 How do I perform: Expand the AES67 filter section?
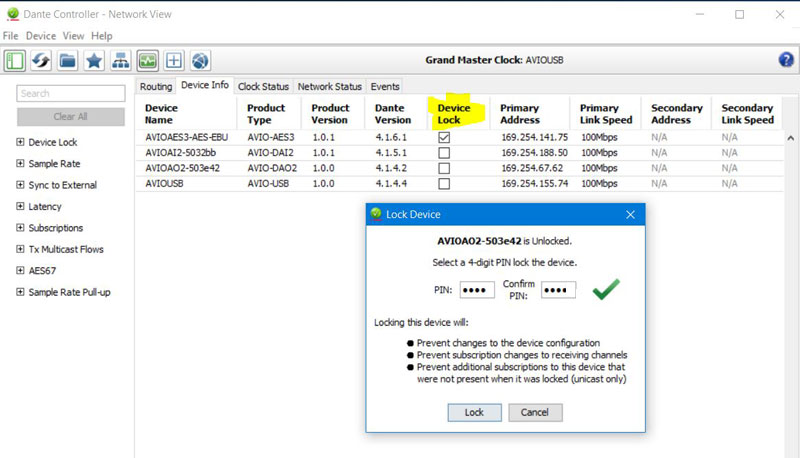(x=20, y=271)
